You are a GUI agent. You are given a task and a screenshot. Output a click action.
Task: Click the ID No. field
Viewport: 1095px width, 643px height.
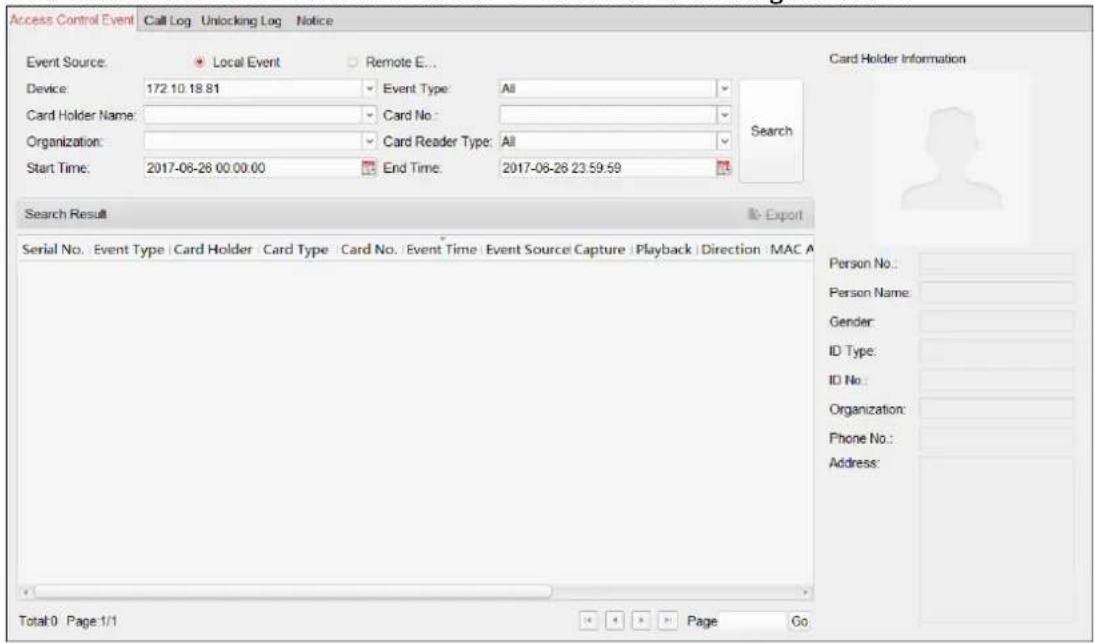click(997, 380)
